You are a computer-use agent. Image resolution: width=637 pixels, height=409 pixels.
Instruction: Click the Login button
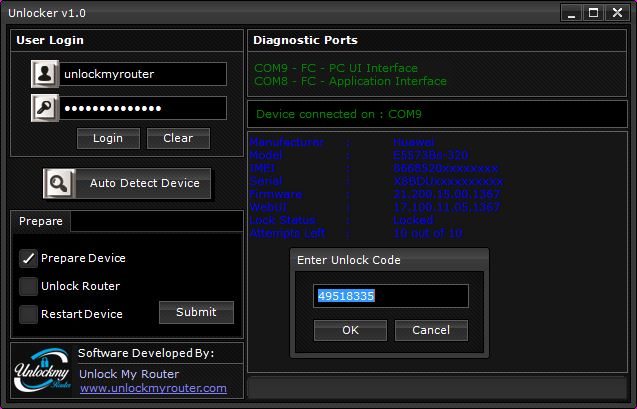pyautogui.click(x=108, y=138)
